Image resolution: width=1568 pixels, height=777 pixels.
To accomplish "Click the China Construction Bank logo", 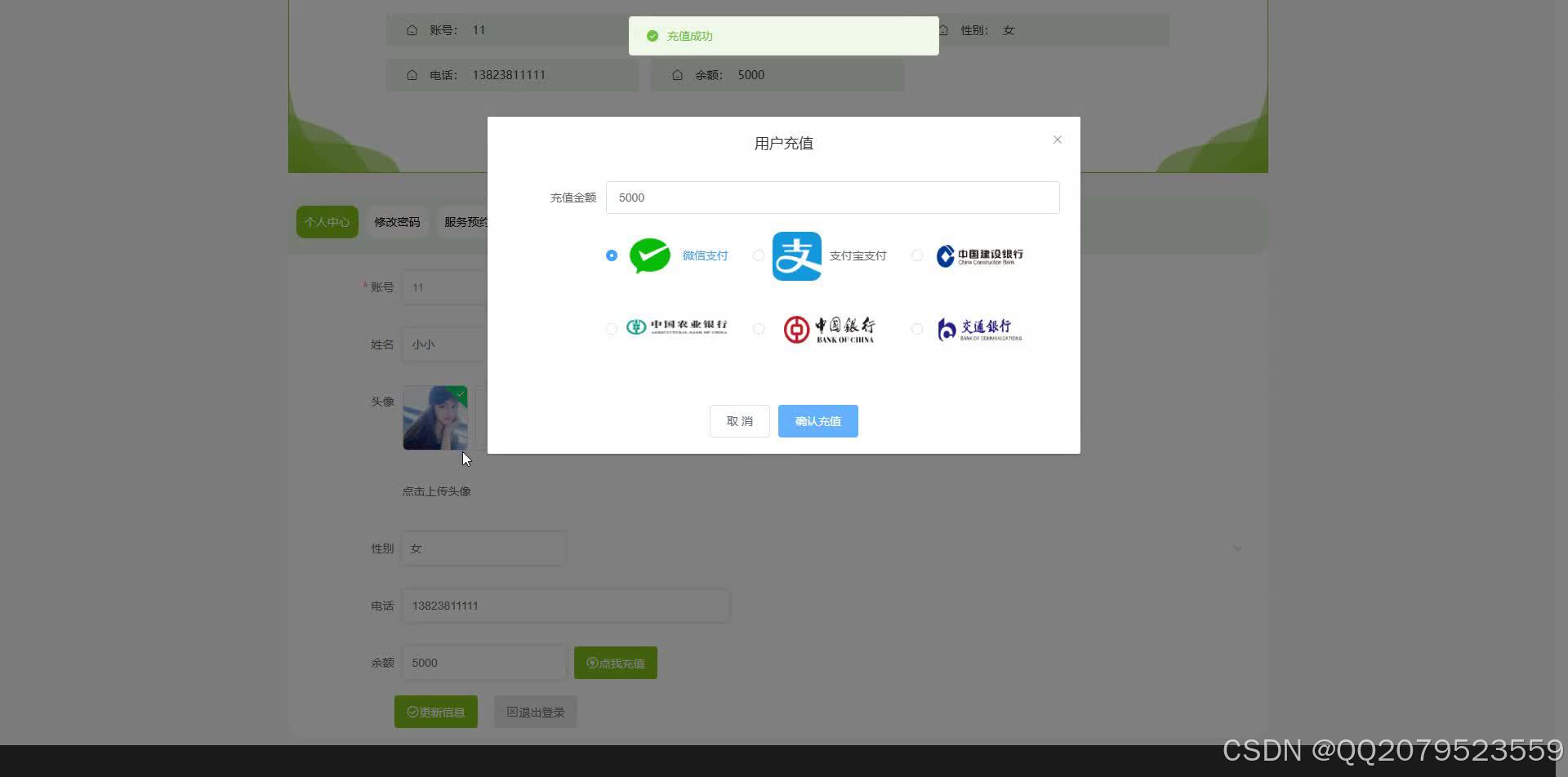I will (x=979, y=255).
